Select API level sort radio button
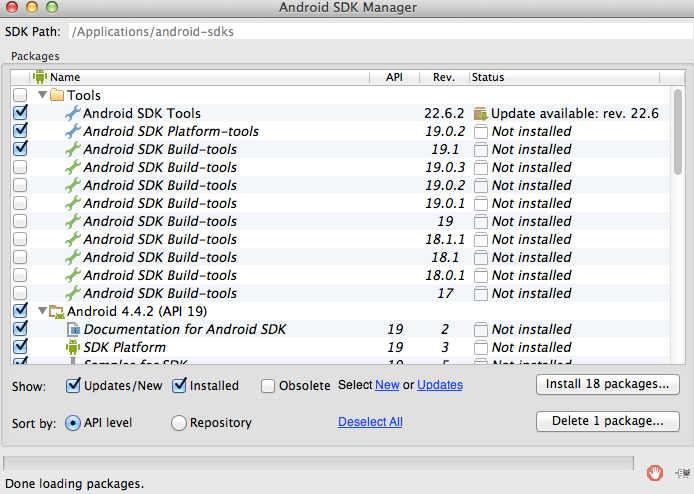694x494 pixels. [73, 423]
